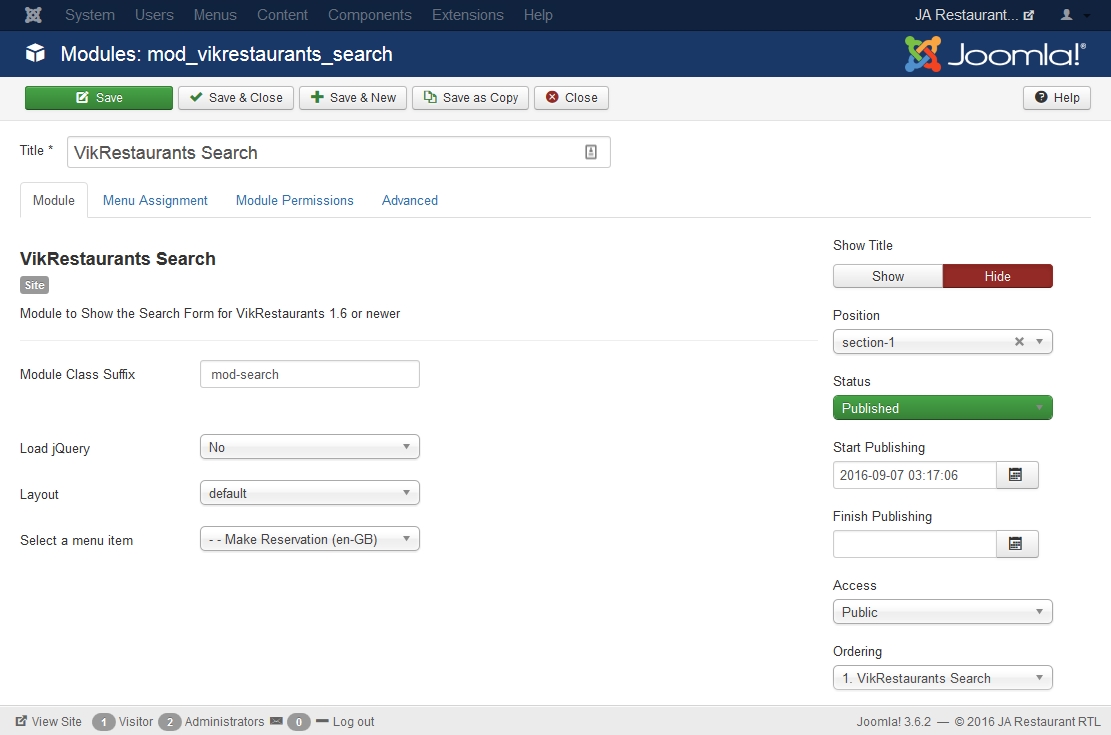Open the user account menu icon
This screenshot has height=735, width=1111.
[x=1073, y=15]
